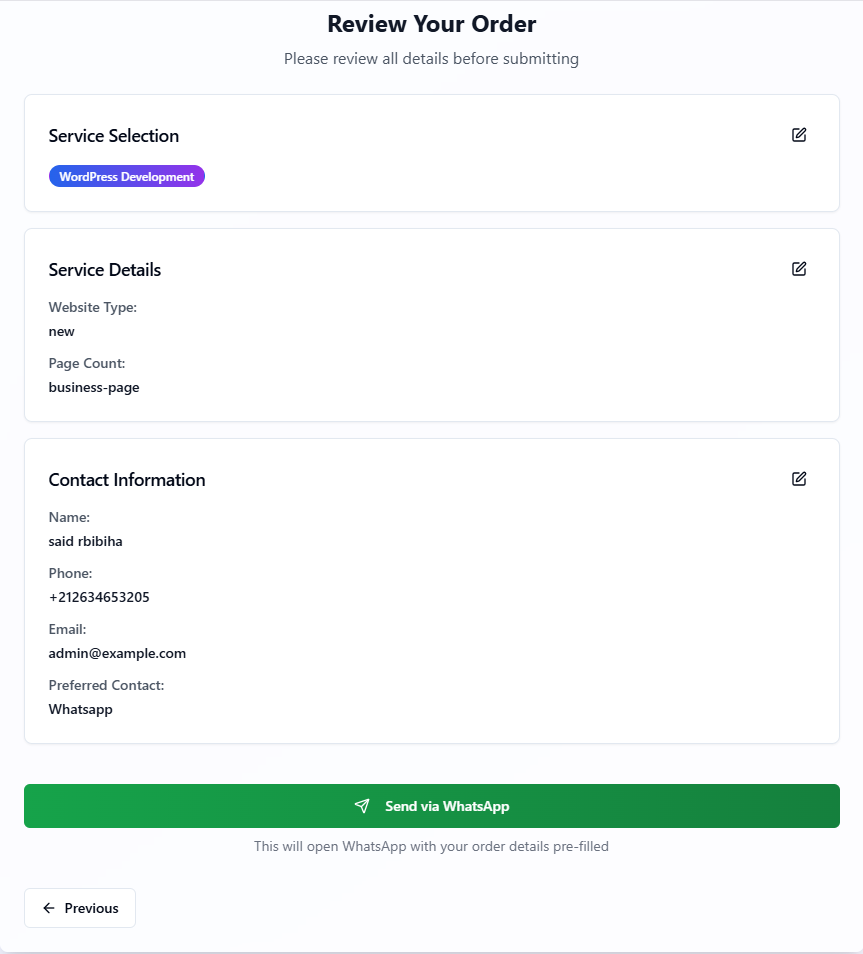
Task: Select the phone number +212634653205
Action: (x=99, y=597)
